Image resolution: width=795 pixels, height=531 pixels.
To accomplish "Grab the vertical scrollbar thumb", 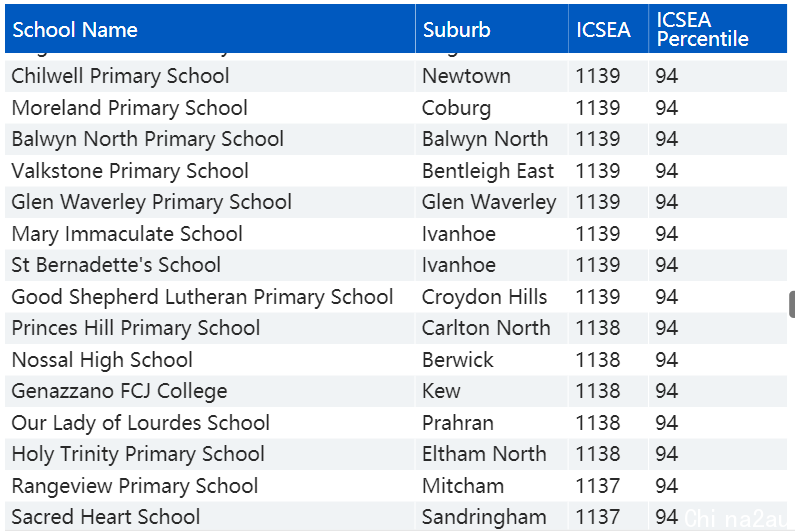I will tap(792, 304).
